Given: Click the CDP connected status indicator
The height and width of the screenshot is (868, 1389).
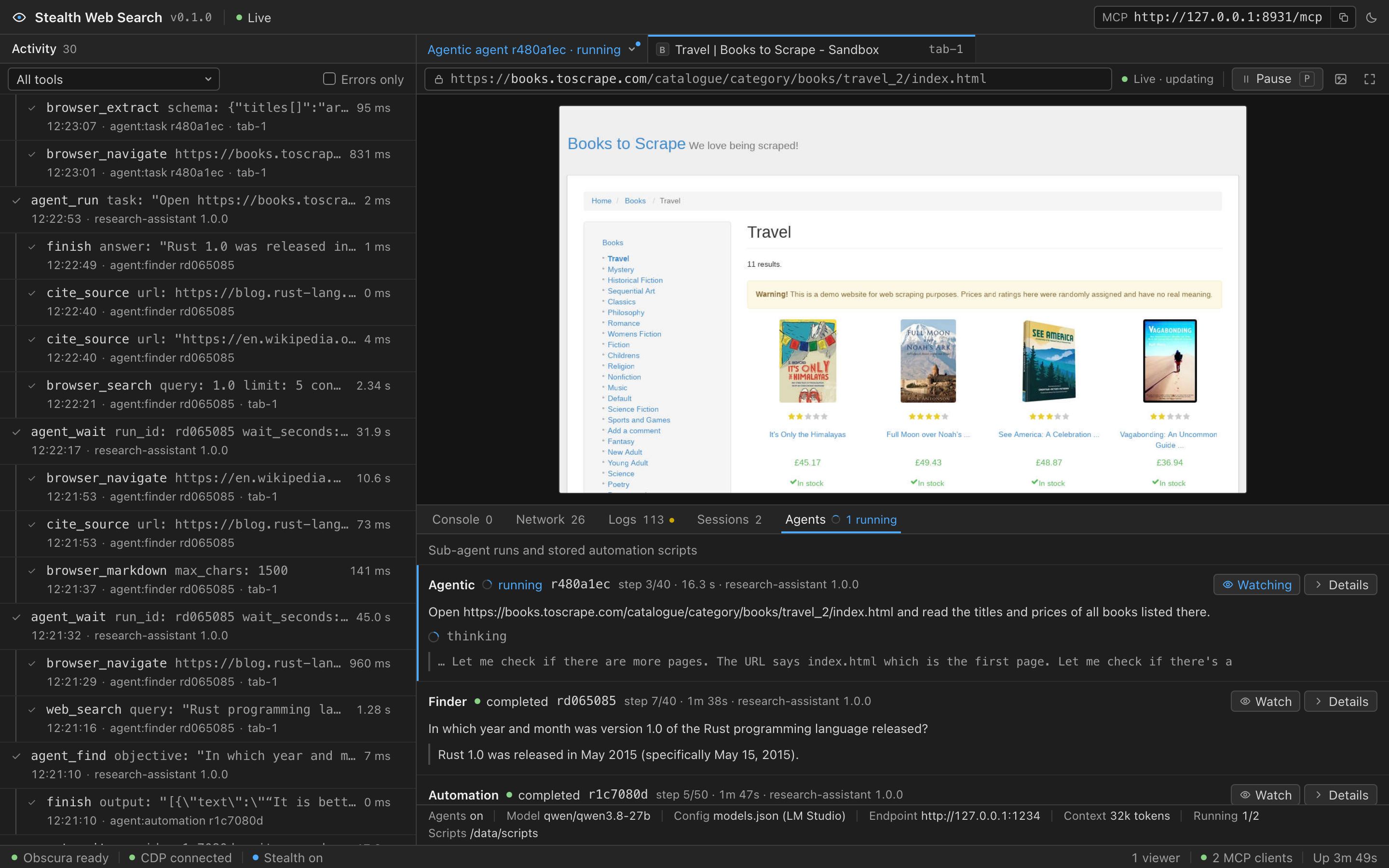Looking at the screenshot, I should [180, 858].
